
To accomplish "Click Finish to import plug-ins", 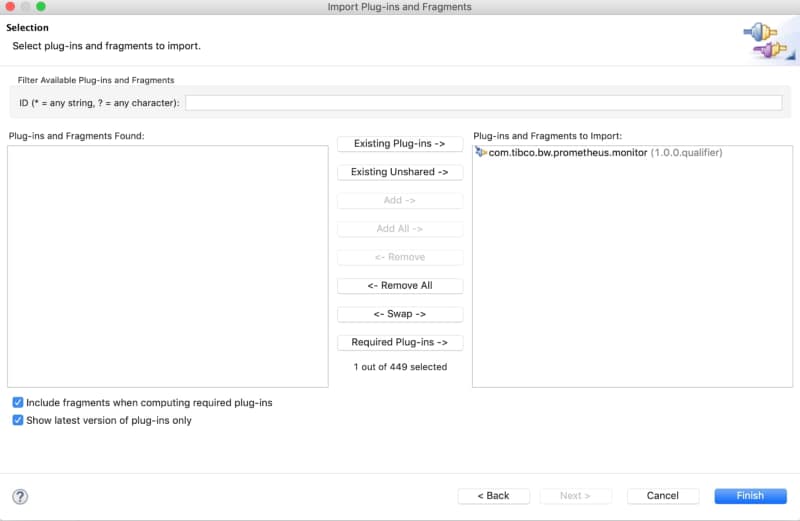I will tap(749, 496).
